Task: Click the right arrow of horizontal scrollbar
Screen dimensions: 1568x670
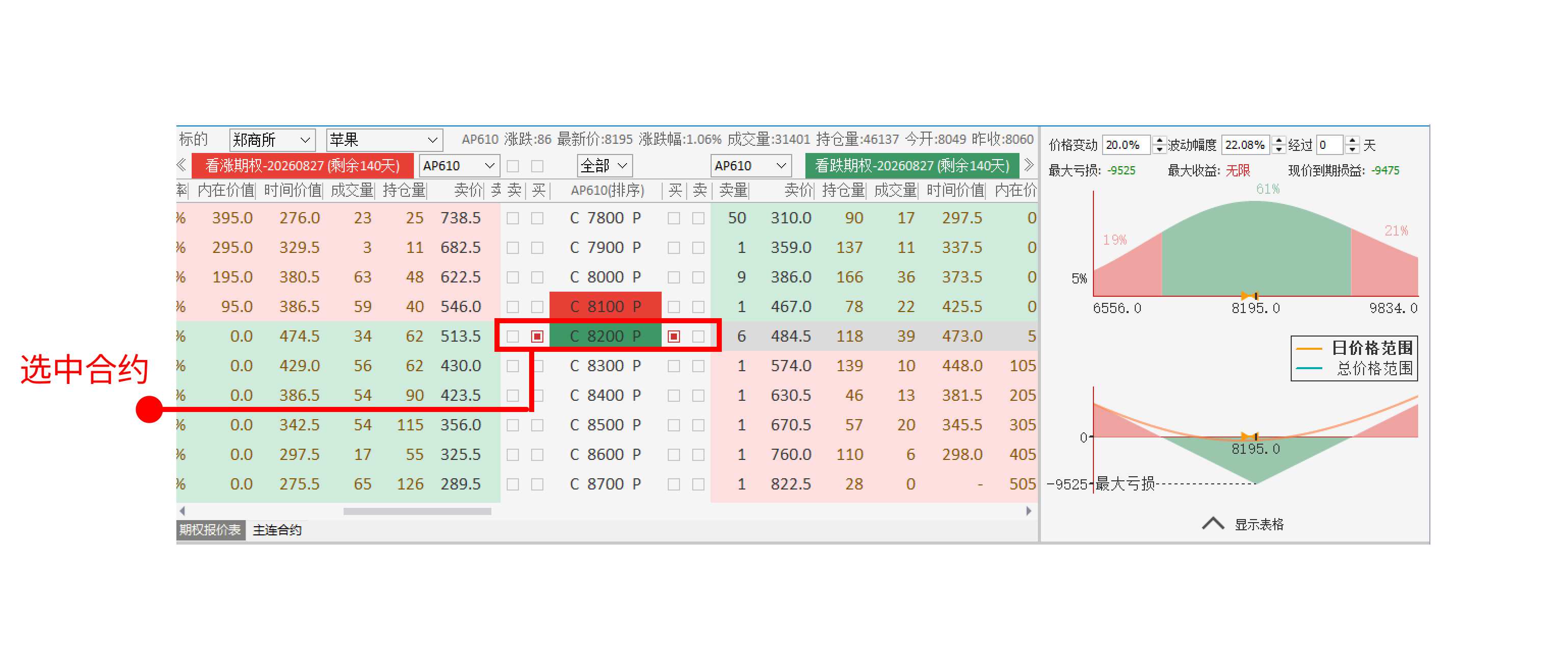Action: pyautogui.click(x=1029, y=511)
